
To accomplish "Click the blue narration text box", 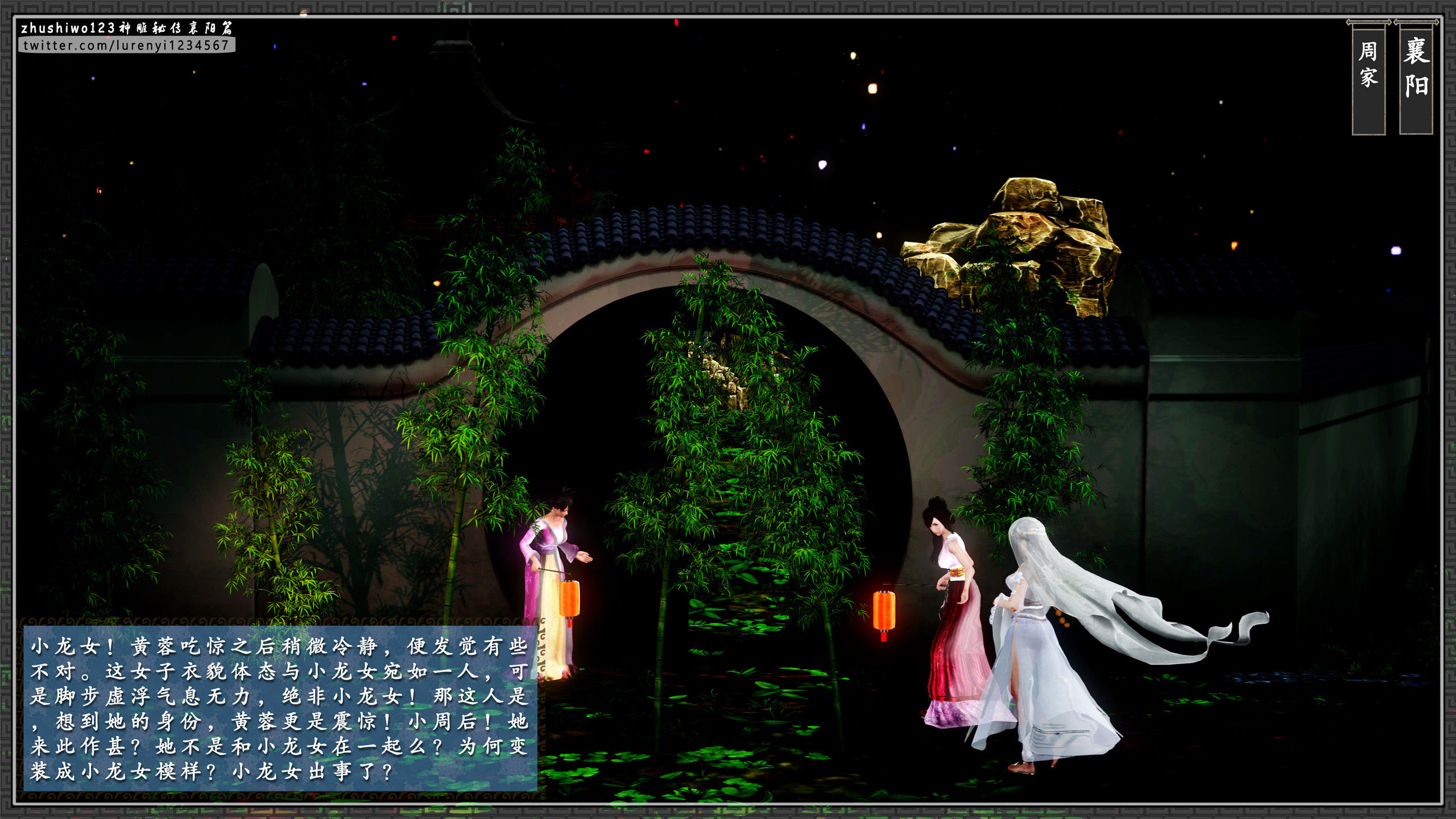I will [280, 708].
